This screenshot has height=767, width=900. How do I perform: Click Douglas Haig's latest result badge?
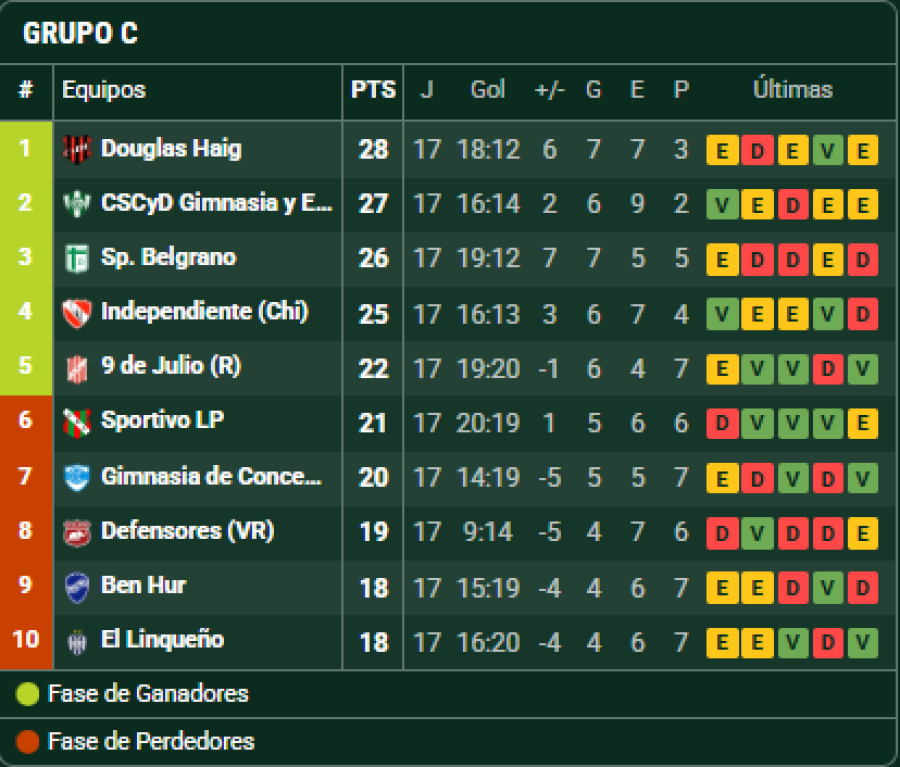[862, 150]
